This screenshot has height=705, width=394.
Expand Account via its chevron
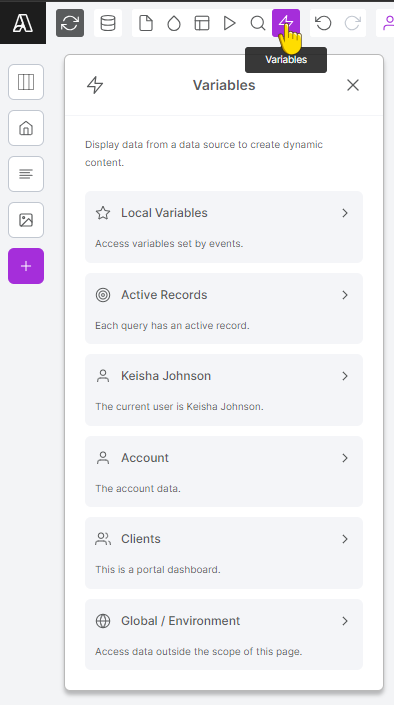coord(345,458)
